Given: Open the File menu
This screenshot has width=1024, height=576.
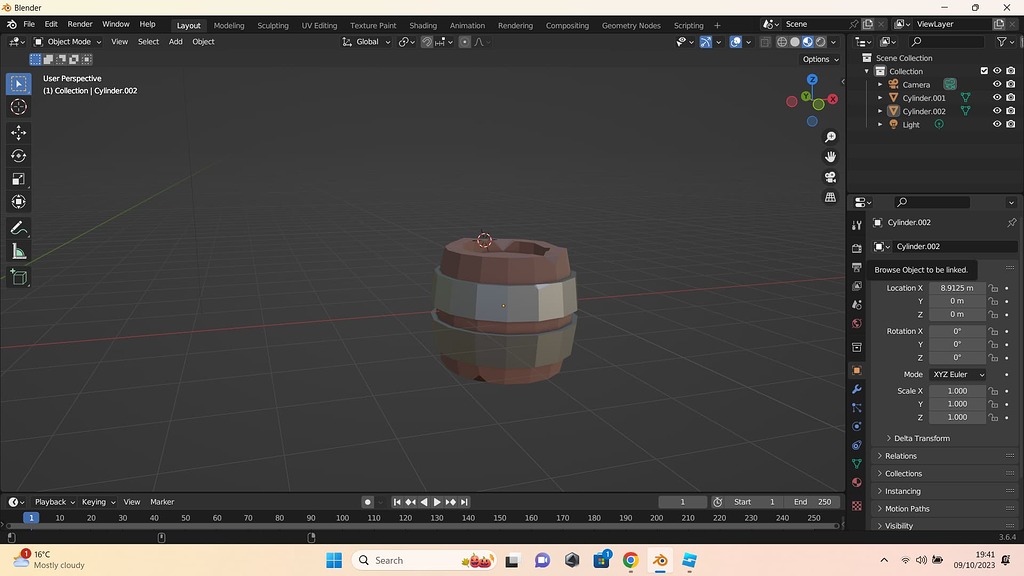Looking at the screenshot, I should (x=29, y=24).
